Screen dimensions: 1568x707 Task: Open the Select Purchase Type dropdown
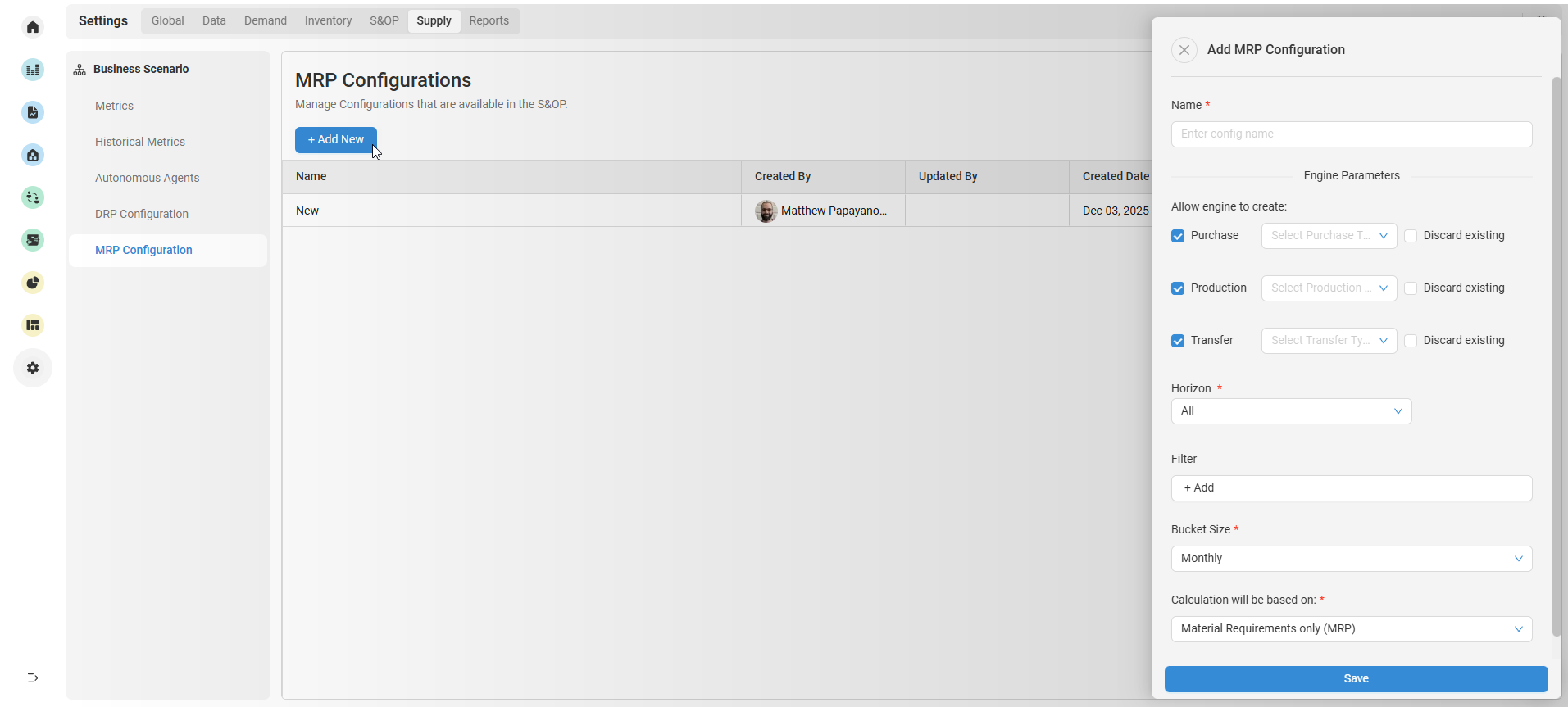point(1328,236)
